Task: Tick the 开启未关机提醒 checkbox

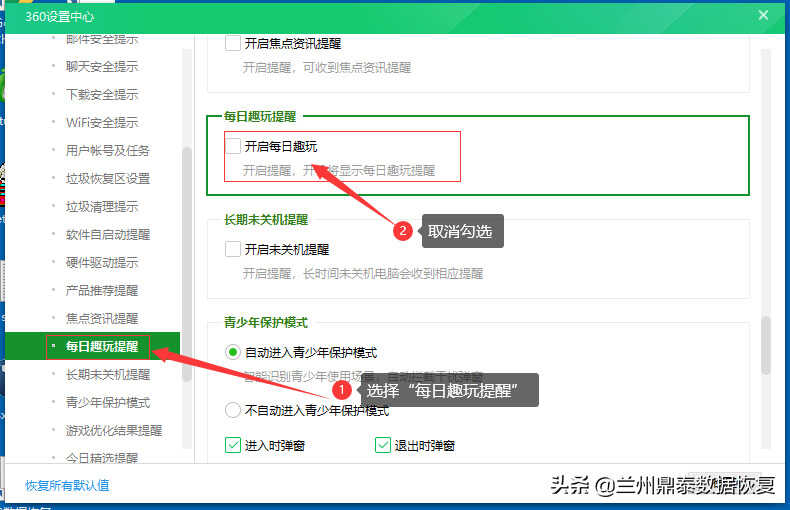Action: pyautogui.click(x=233, y=249)
